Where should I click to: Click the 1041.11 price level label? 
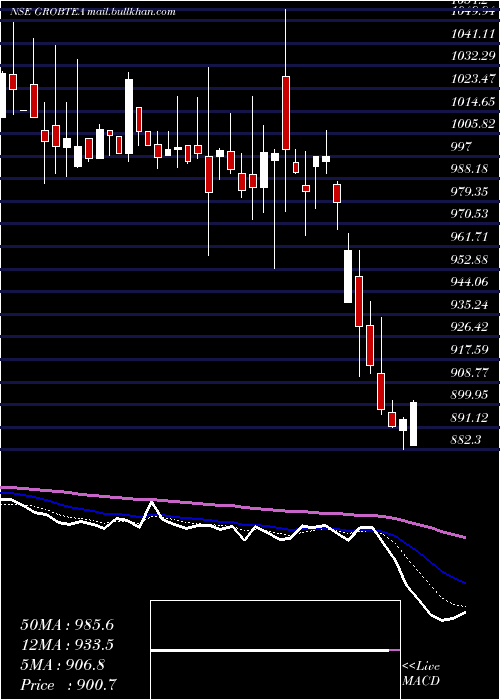click(x=473, y=33)
